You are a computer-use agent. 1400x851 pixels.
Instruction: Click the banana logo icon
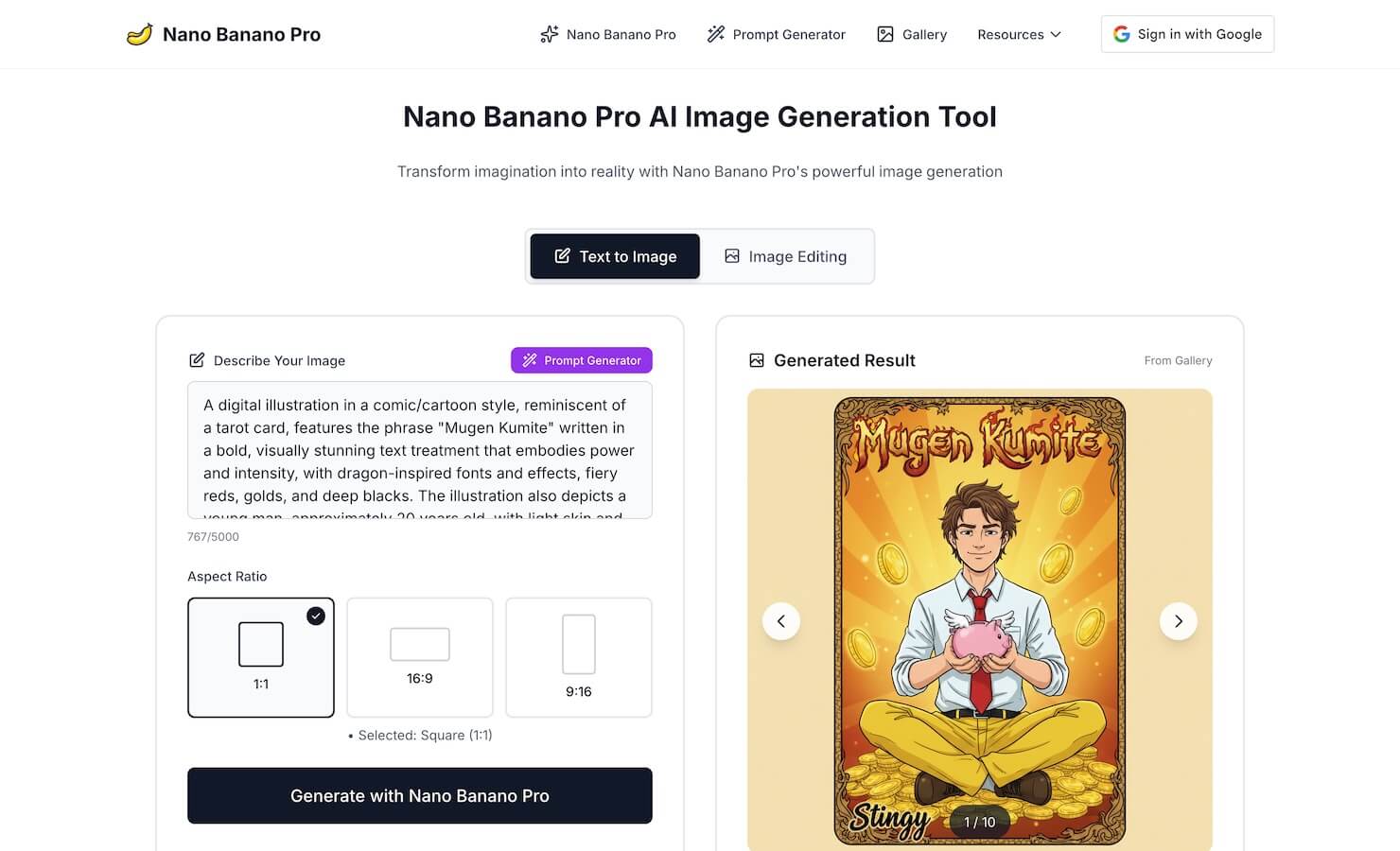[141, 34]
